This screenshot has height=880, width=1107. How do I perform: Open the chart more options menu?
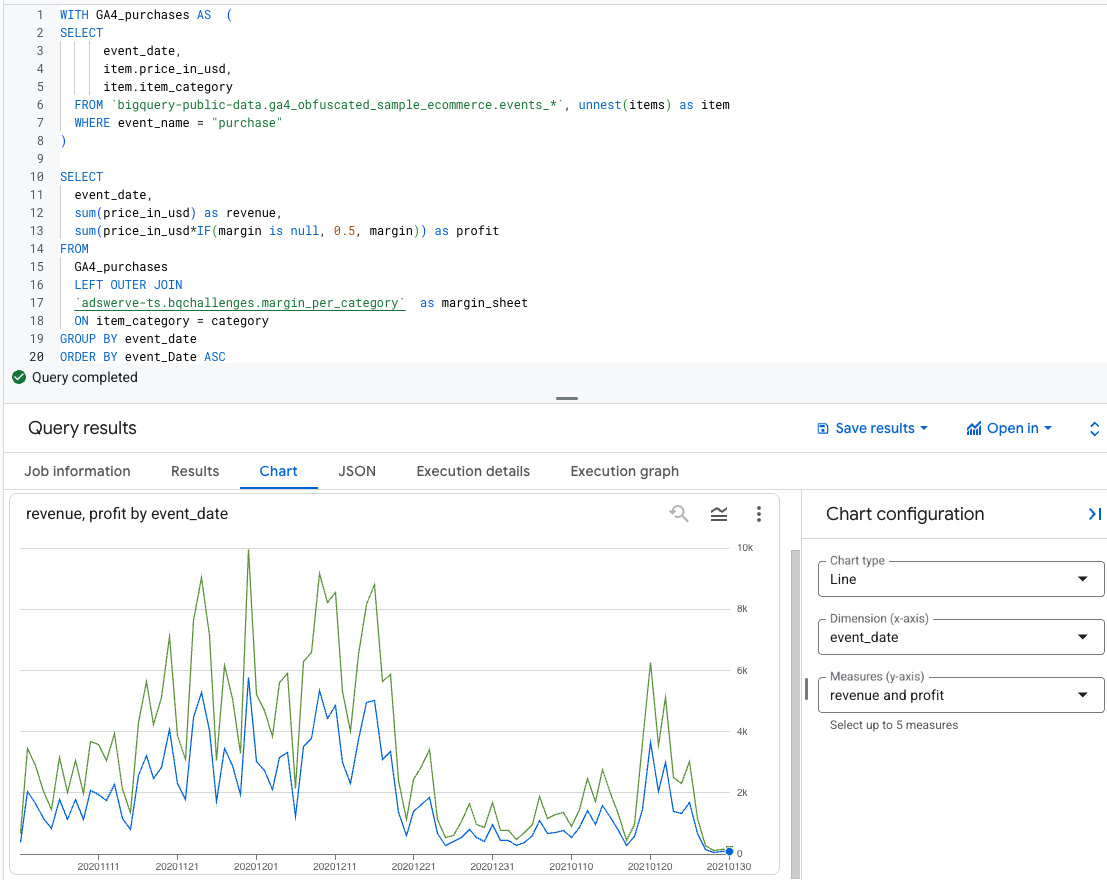[759, 514]
